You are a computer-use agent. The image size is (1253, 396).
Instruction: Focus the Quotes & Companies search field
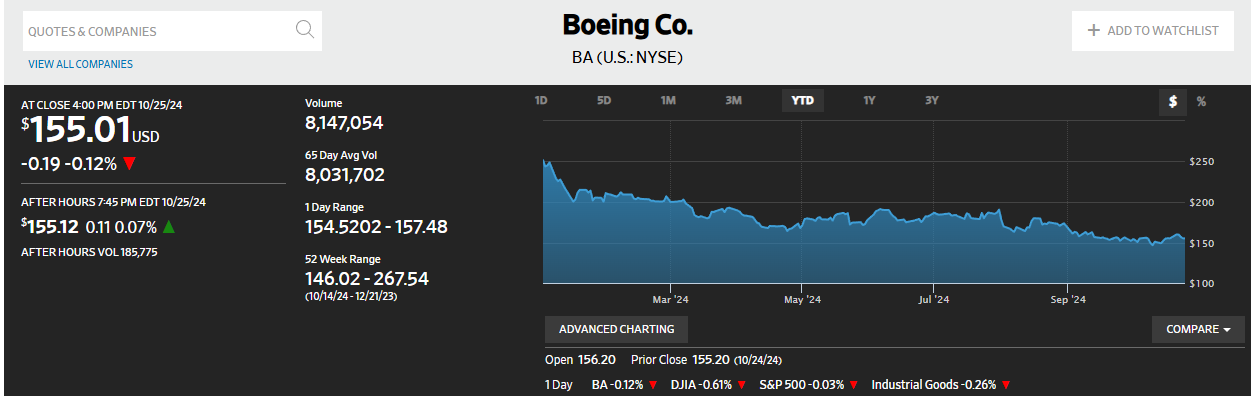click(x=172, y=31)
